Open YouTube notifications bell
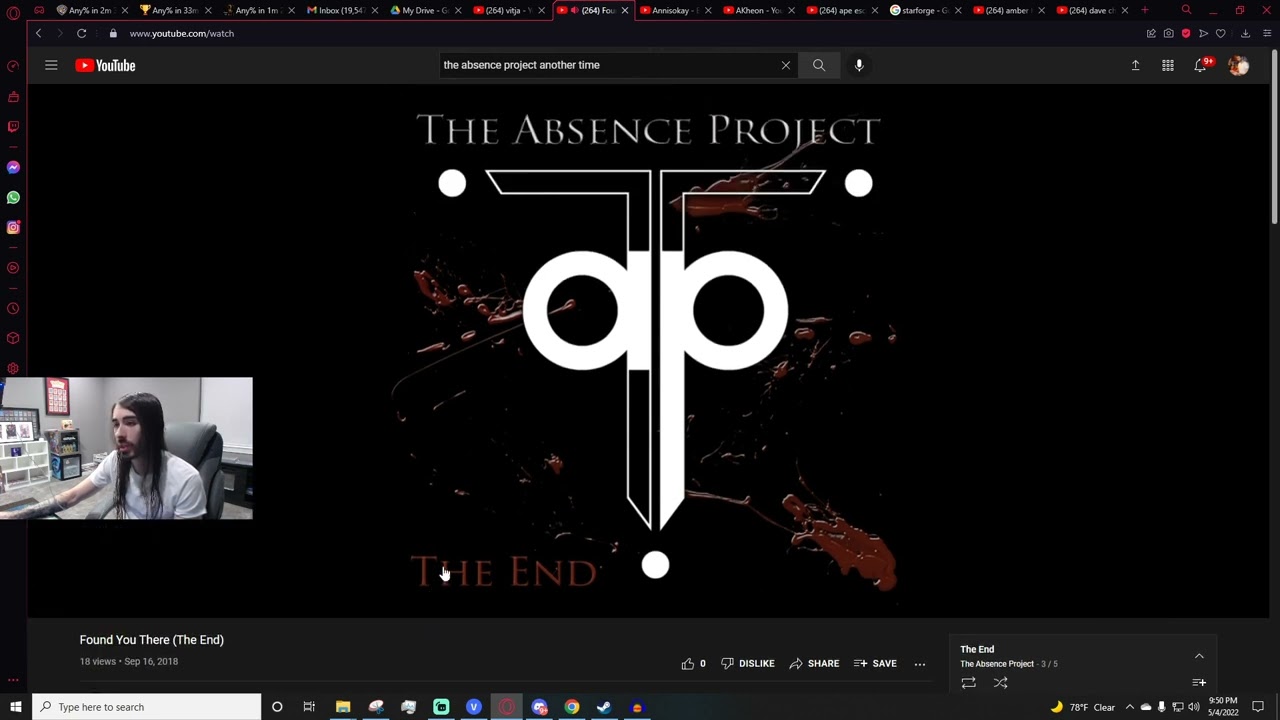 point(1200,65)
